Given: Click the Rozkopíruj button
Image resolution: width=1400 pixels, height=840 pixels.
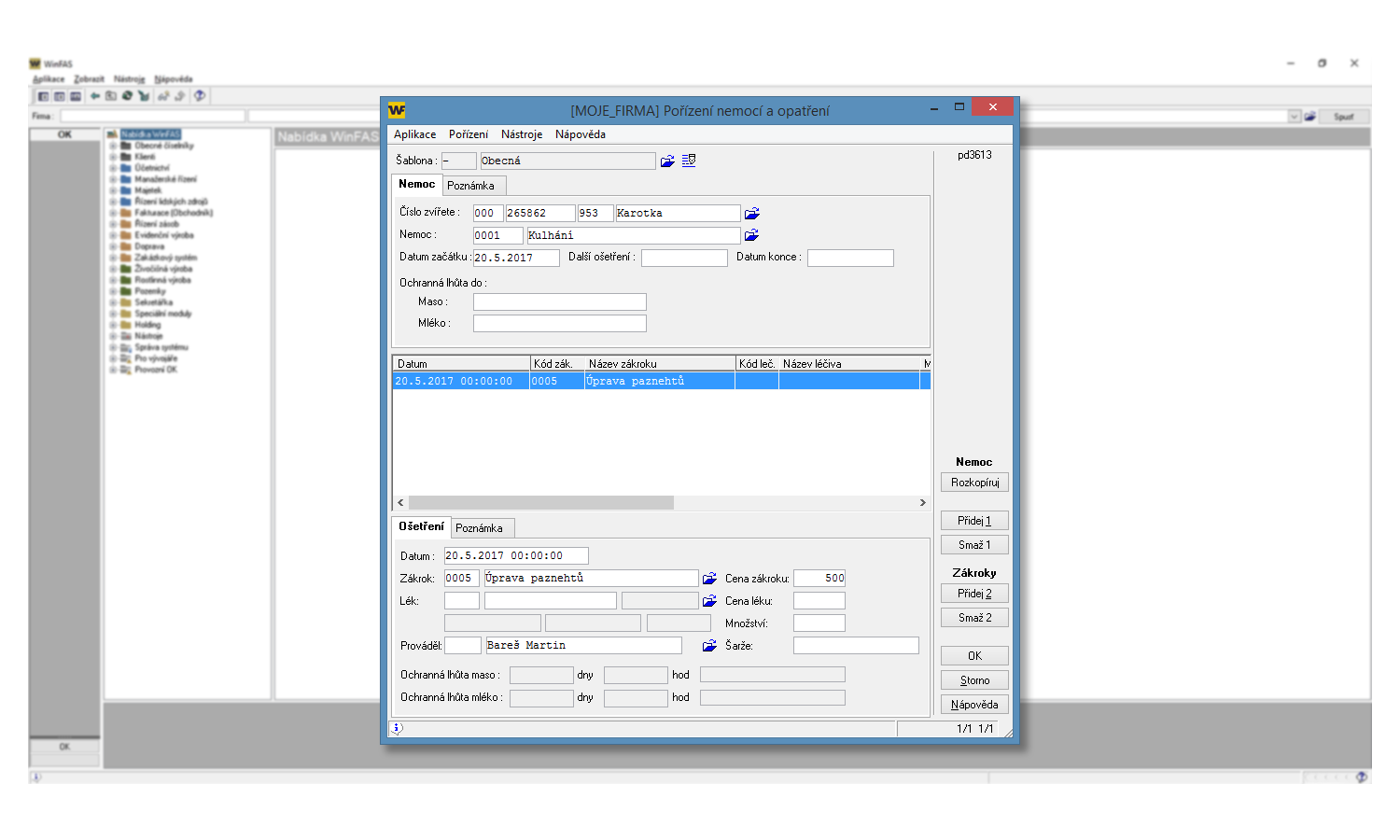Looking at the screenshot, I should coord(974,483).
